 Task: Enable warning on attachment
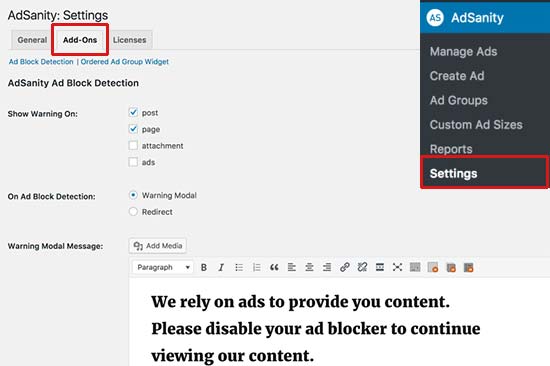click(133, 145)
